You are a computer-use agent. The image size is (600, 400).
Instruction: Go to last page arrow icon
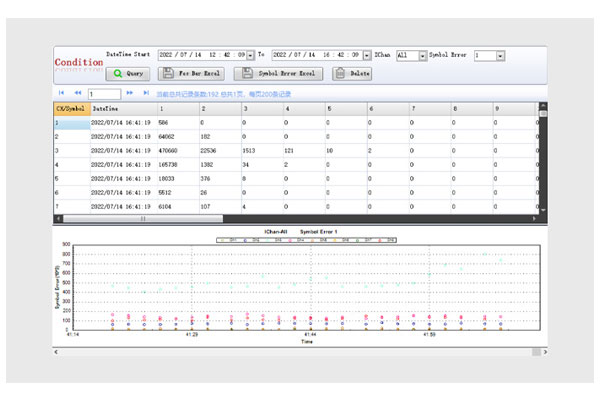tap(146, 93)
